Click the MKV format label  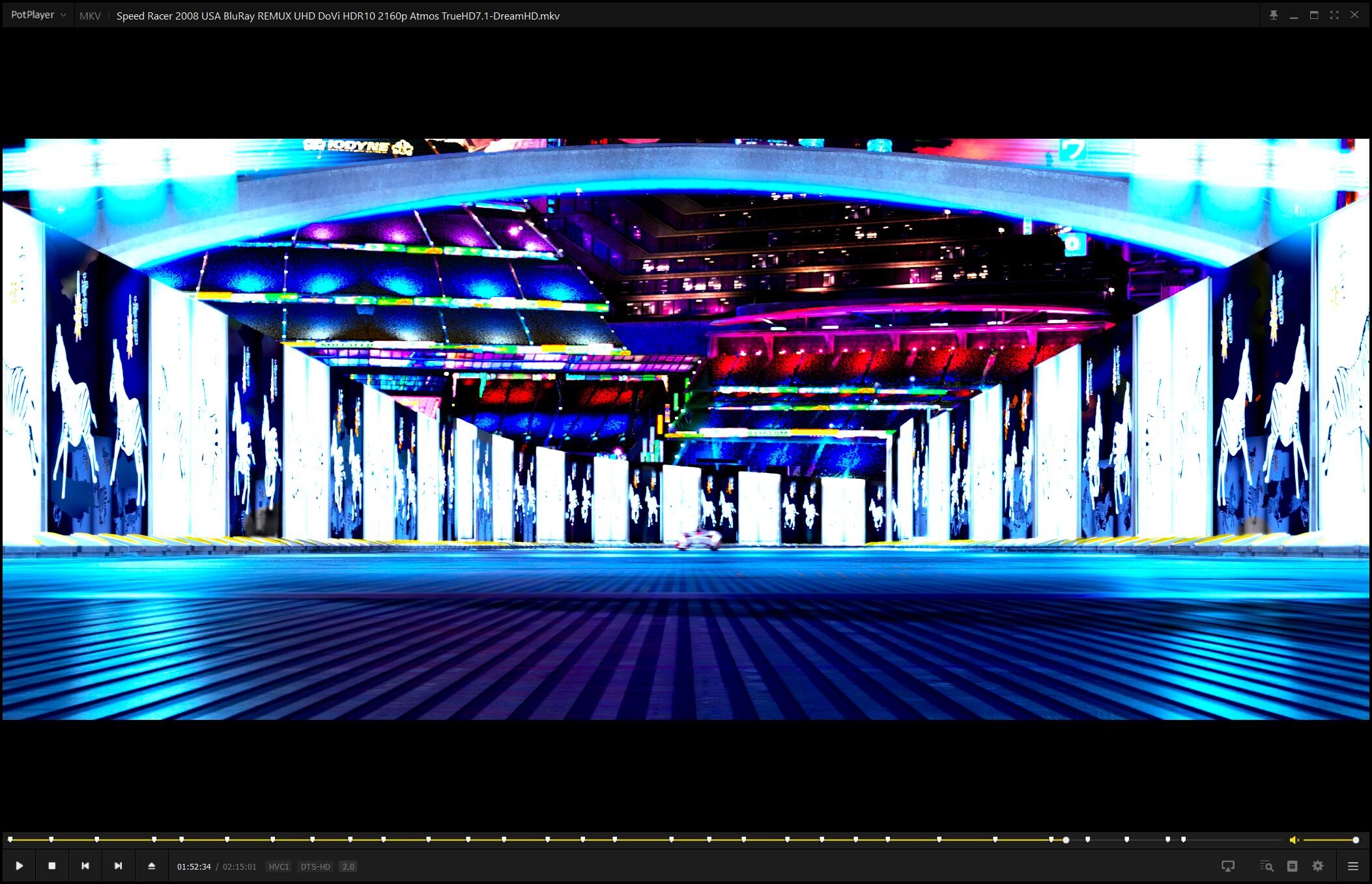90,16
